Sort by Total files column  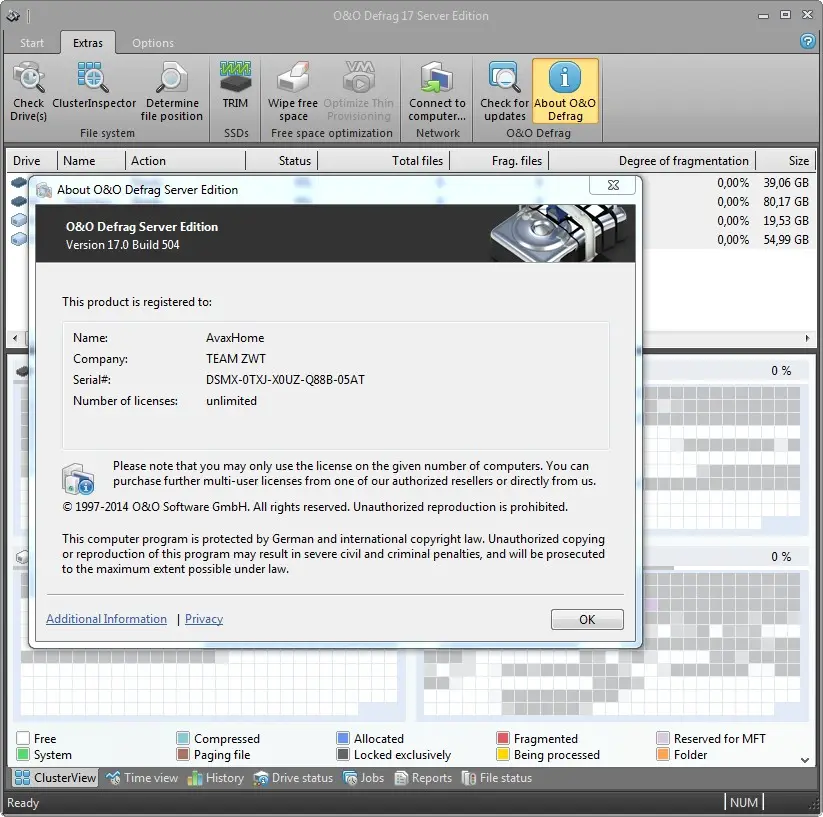point(383,161)
